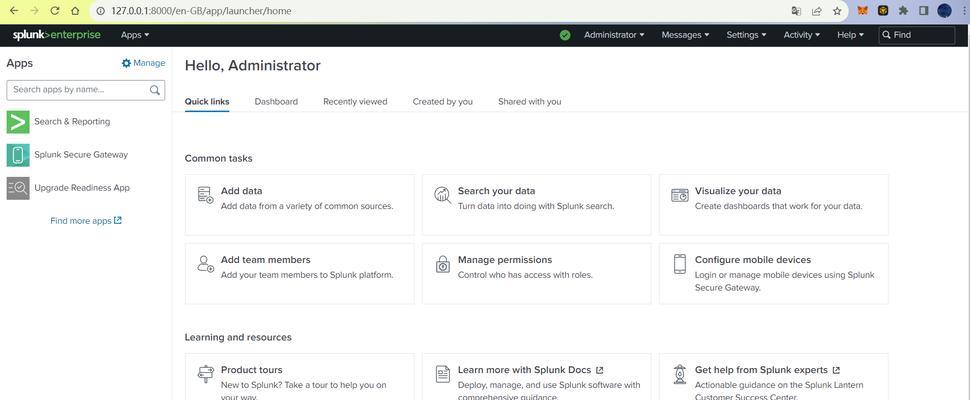Open the Recently viewed tab

pyautogui.click(x=355, y=101)
